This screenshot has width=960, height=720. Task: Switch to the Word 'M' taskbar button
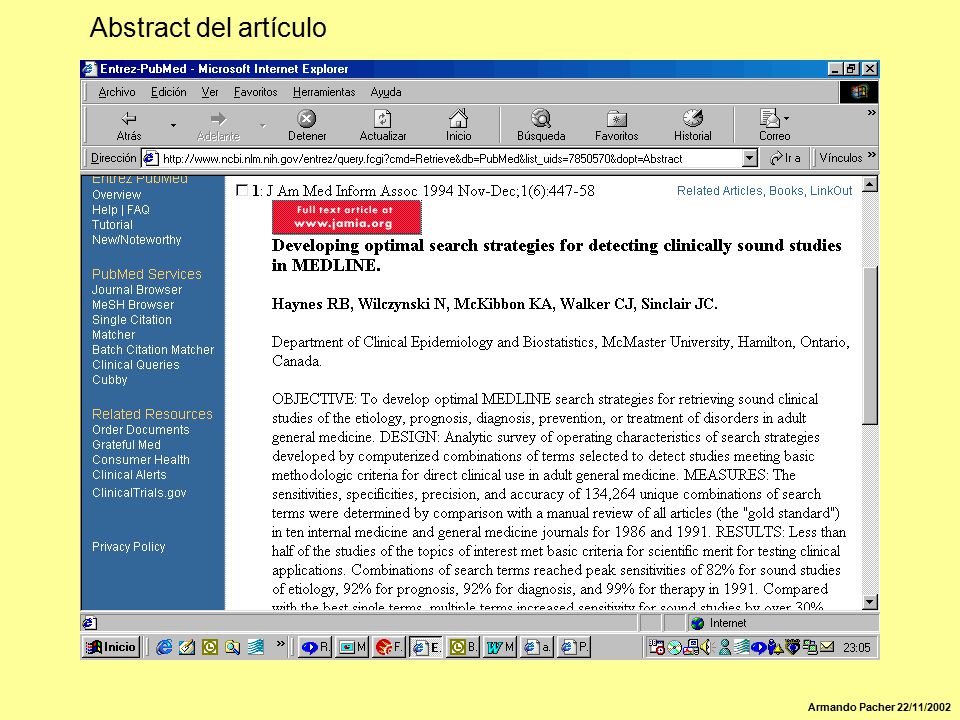pos(500,647)
